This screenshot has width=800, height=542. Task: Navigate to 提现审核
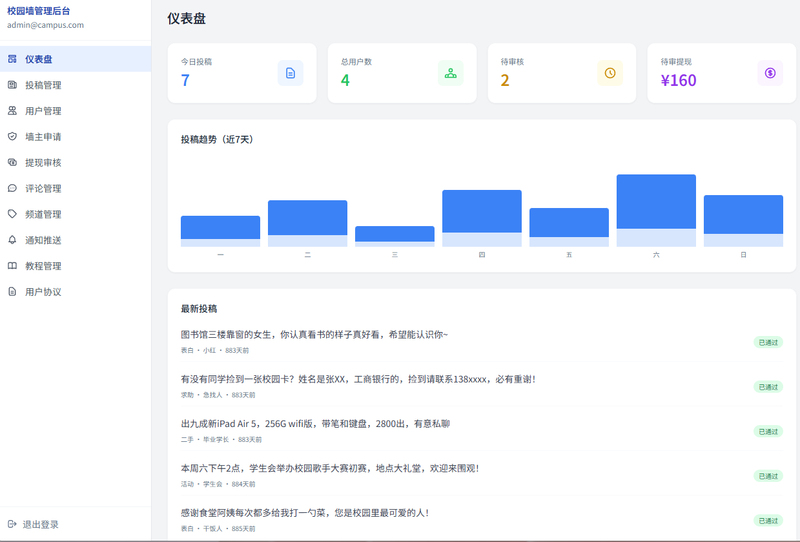click(x=76, y=162)
